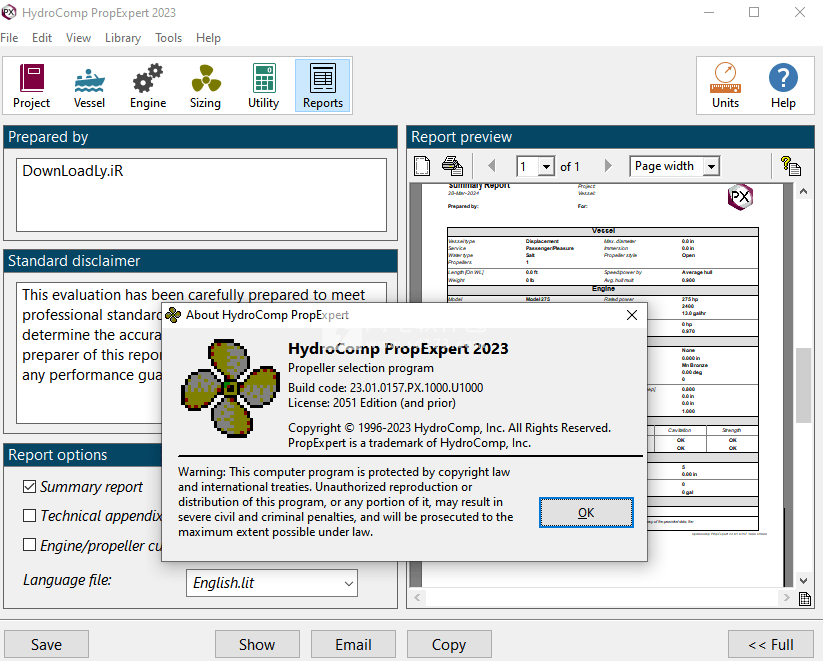Click the Copy button

tap(449, 645)
